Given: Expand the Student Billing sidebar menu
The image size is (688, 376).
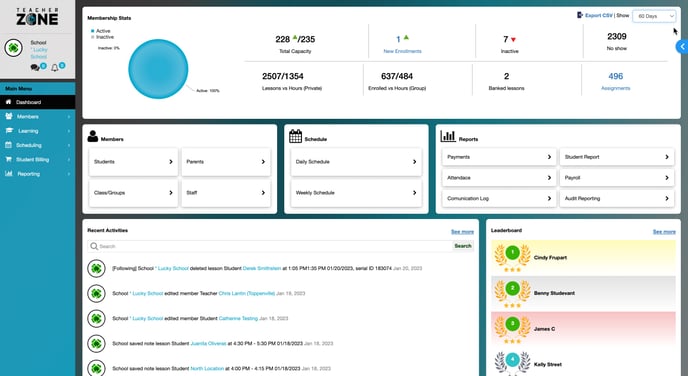Looking at the screenshot, I should 38,160.
